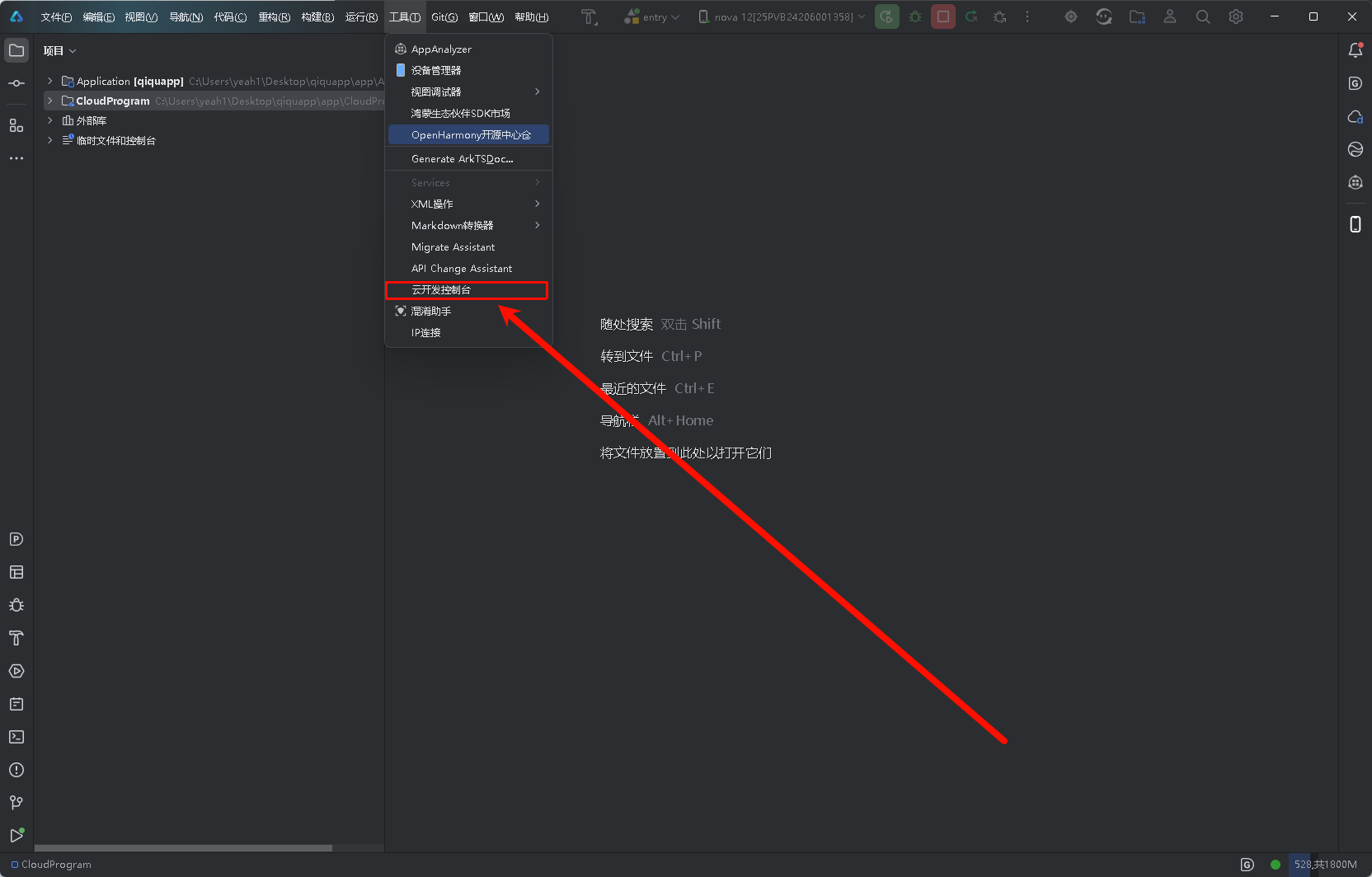This screenshot has height=877, width=1372.
Task: Select OpenHarmony开源中心仓 menu entry
Action: [x=470, y=134]
